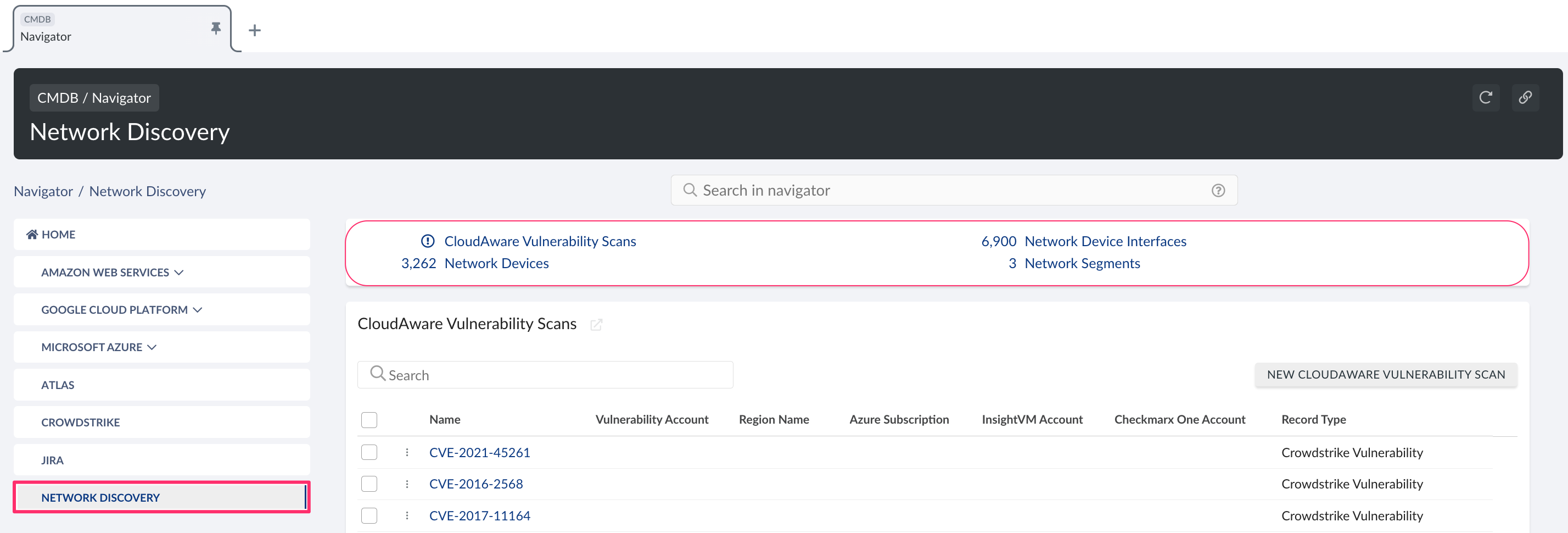
Task: Open CloudAware Vulnerability Scans external link icon
Action: click(596, 325)
